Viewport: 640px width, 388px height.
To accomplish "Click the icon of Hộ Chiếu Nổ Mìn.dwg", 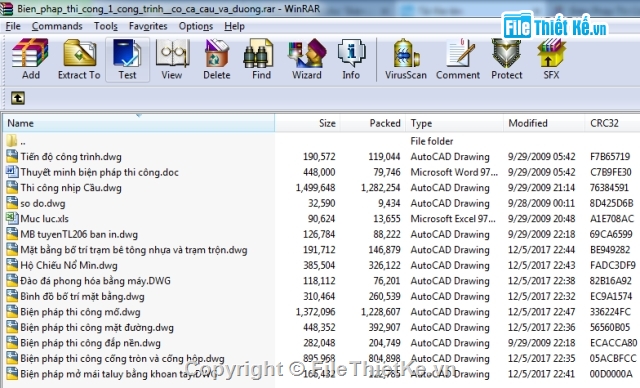I will click(x=12, y=265).
